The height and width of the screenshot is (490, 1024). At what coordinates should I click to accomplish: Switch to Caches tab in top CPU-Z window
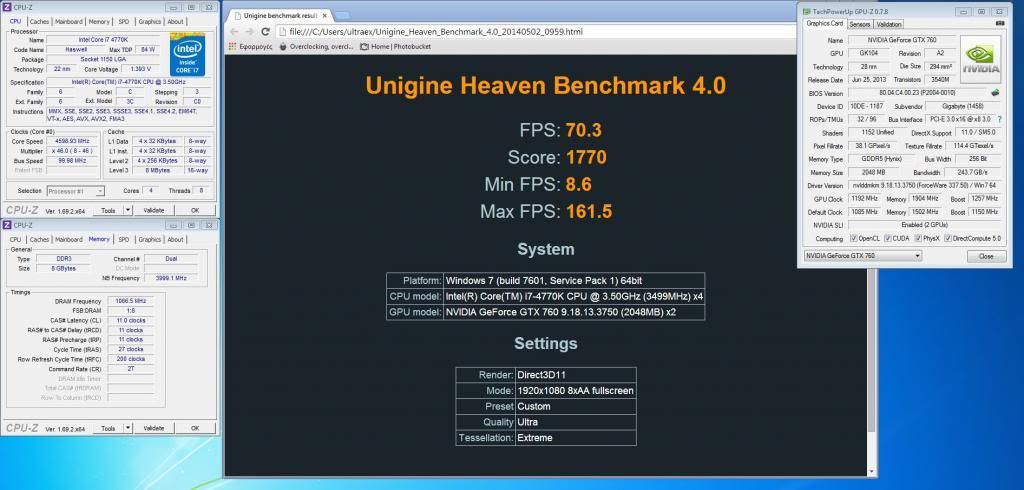pyautogui.click(x=39, y=21)
